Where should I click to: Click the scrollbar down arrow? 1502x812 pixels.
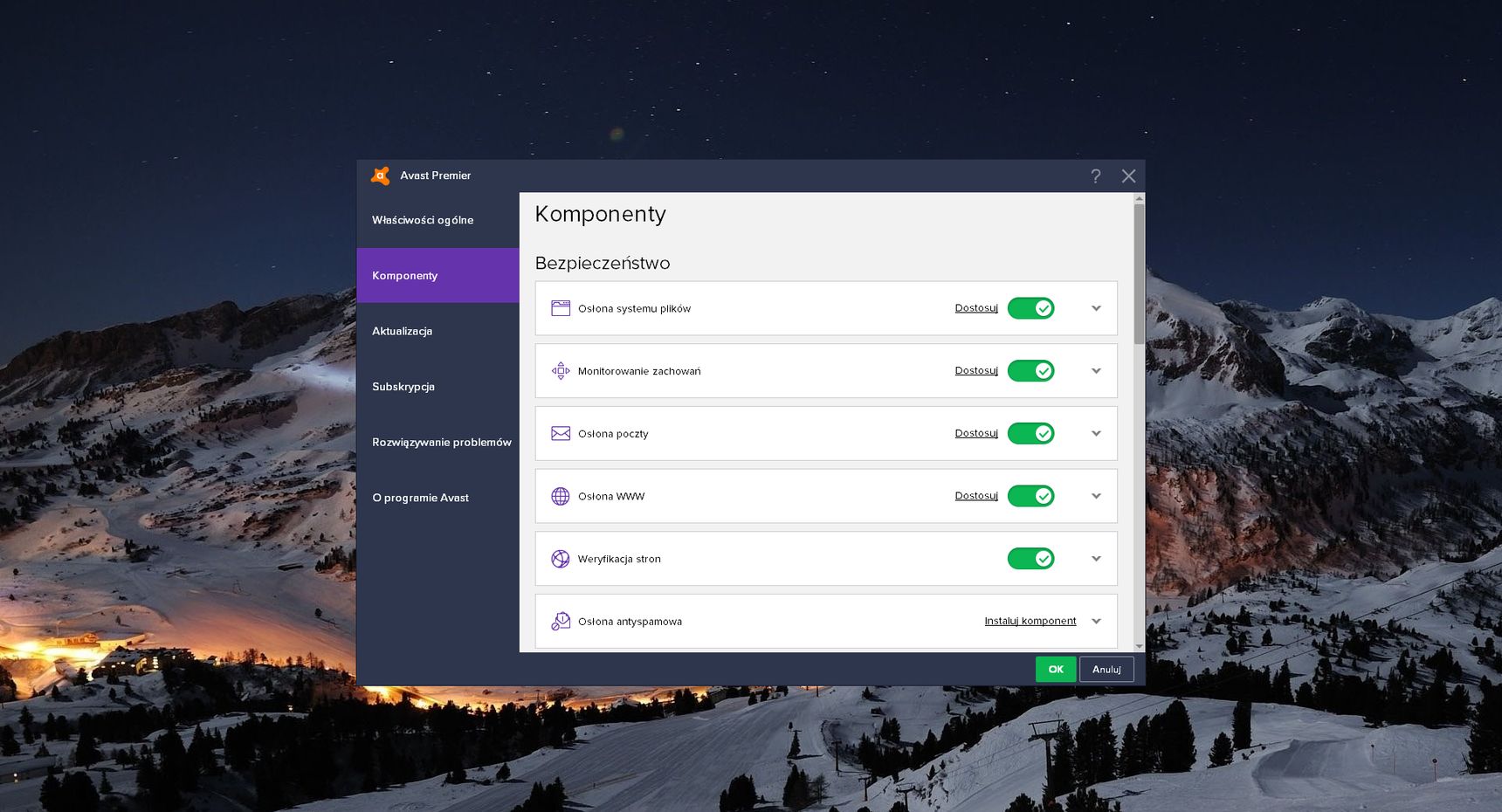pos(1139,647)
